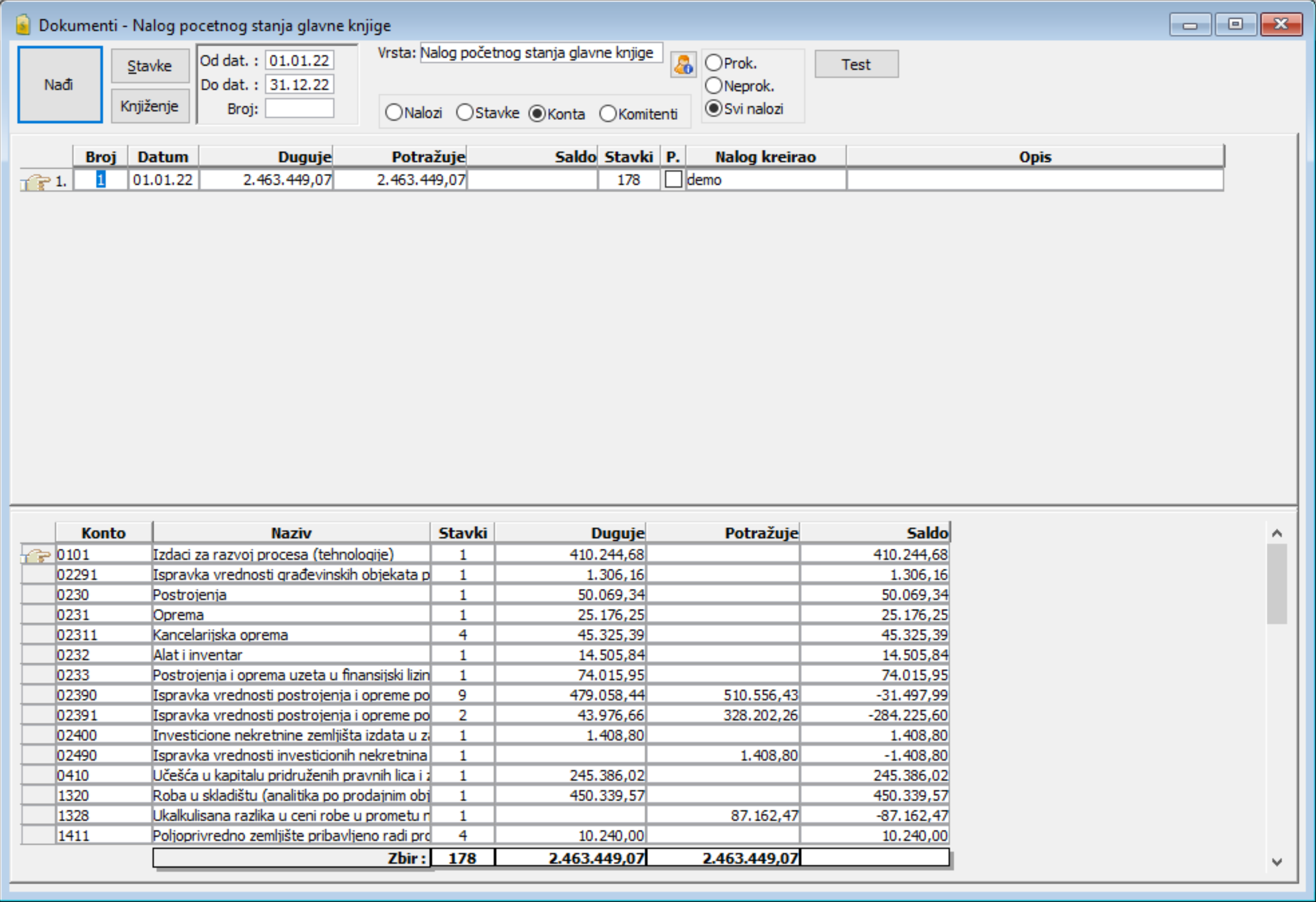Tick the P. checkbox on nalog 1
Image resolution: width=1316 pixels, height=902 pixels.
point(673,180)
